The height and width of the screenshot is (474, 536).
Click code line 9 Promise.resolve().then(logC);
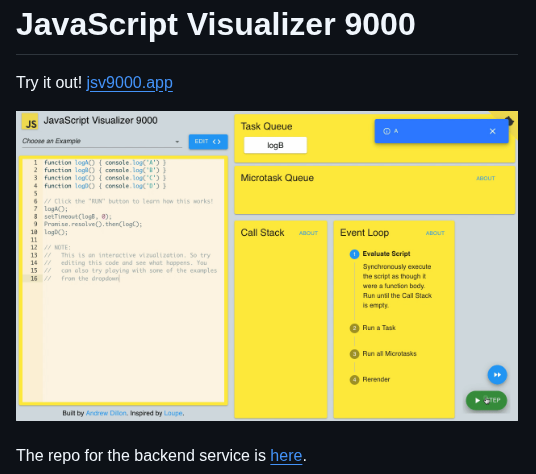[93, 224]
